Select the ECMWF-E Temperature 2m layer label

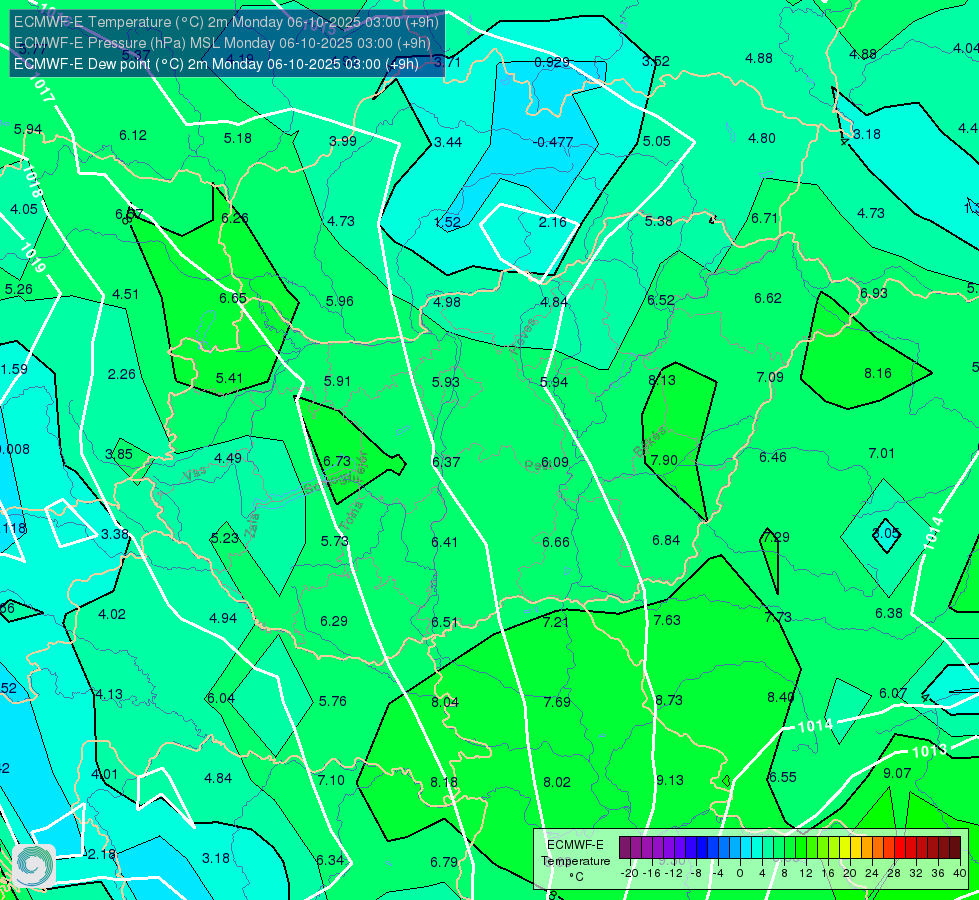tap(226, 22)
